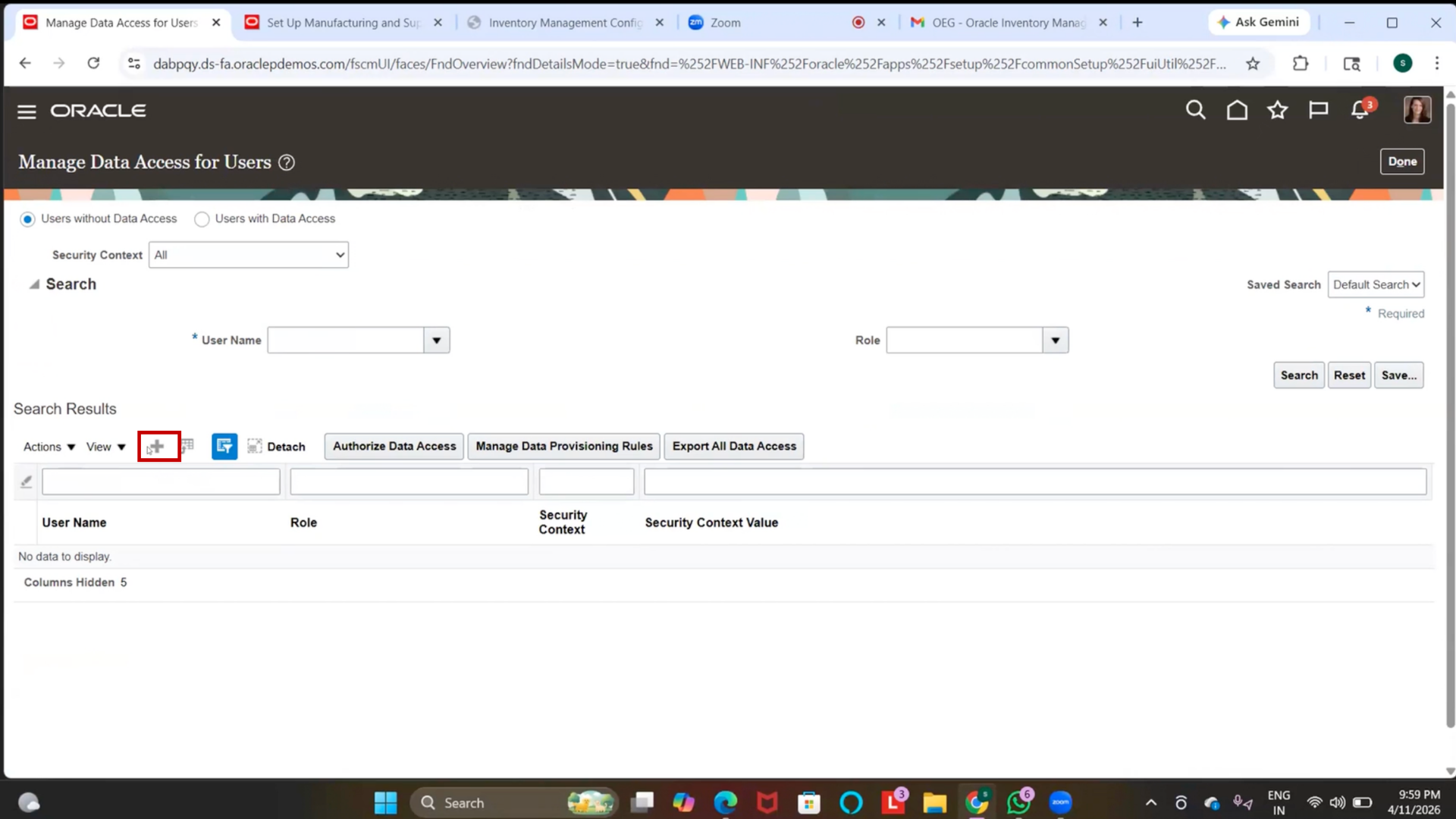1456x819 pixels.
Task: Open Chrome three-dot menu
Action: pos(1437,64)
